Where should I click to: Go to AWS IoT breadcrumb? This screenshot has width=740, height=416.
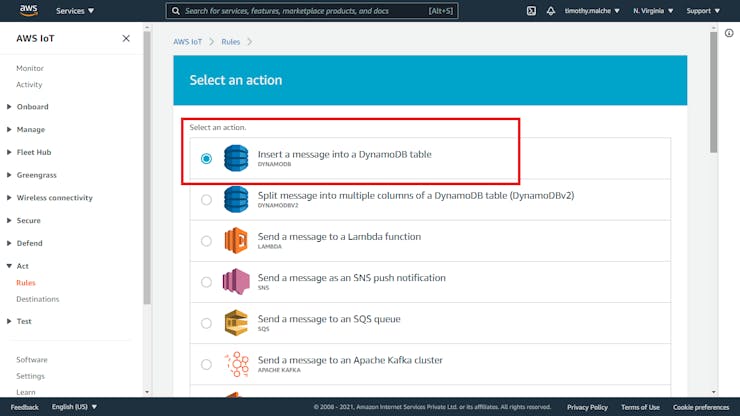click(x=187, y=42)
